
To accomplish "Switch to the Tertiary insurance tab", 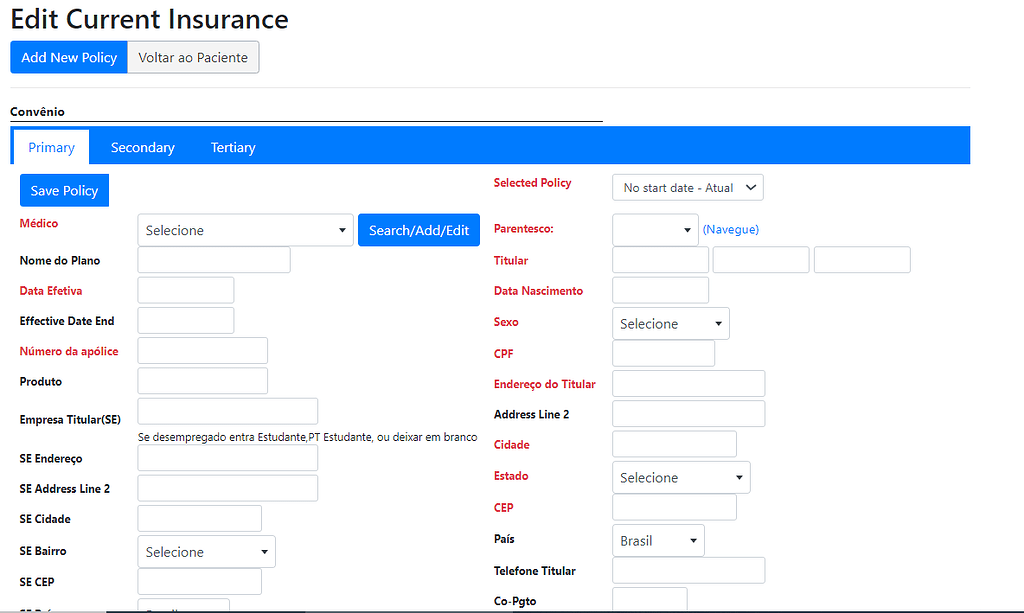I will click(233, 147).
